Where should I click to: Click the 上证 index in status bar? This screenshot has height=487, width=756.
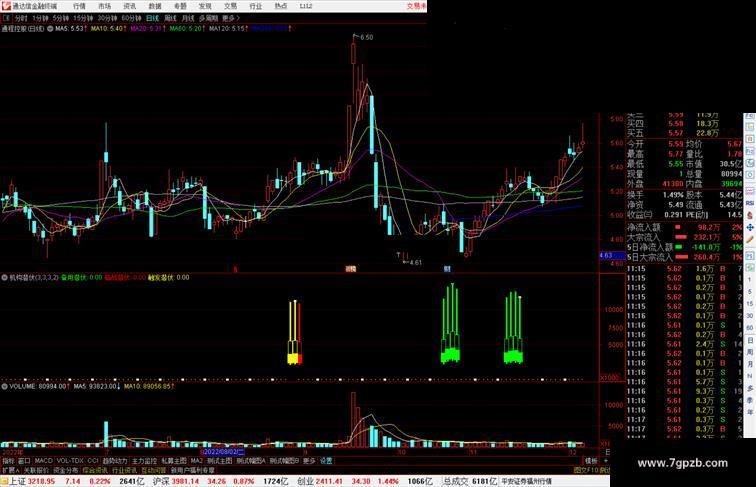point(18,481)
